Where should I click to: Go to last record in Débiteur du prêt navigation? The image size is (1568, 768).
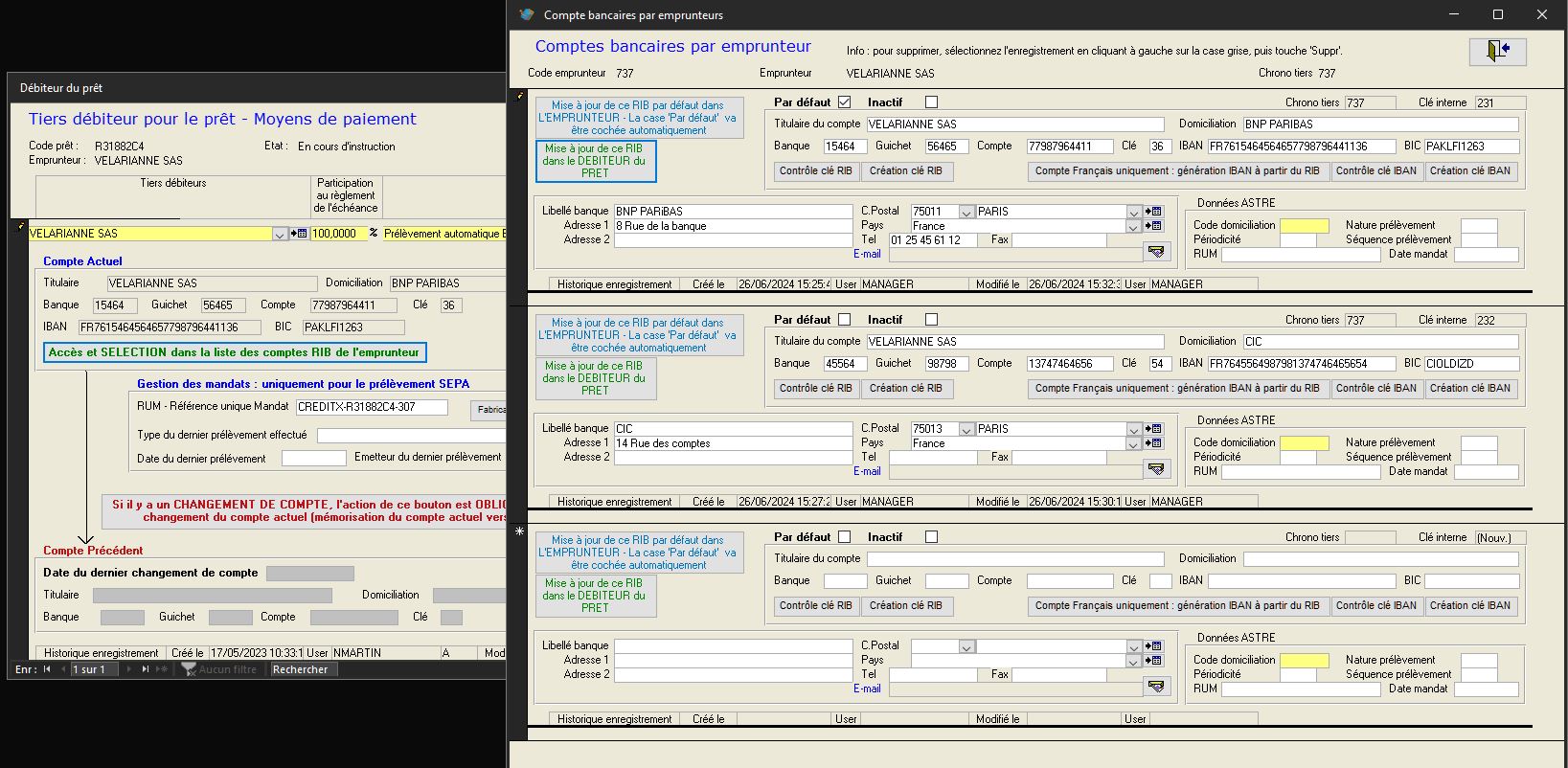coord(146,669)
